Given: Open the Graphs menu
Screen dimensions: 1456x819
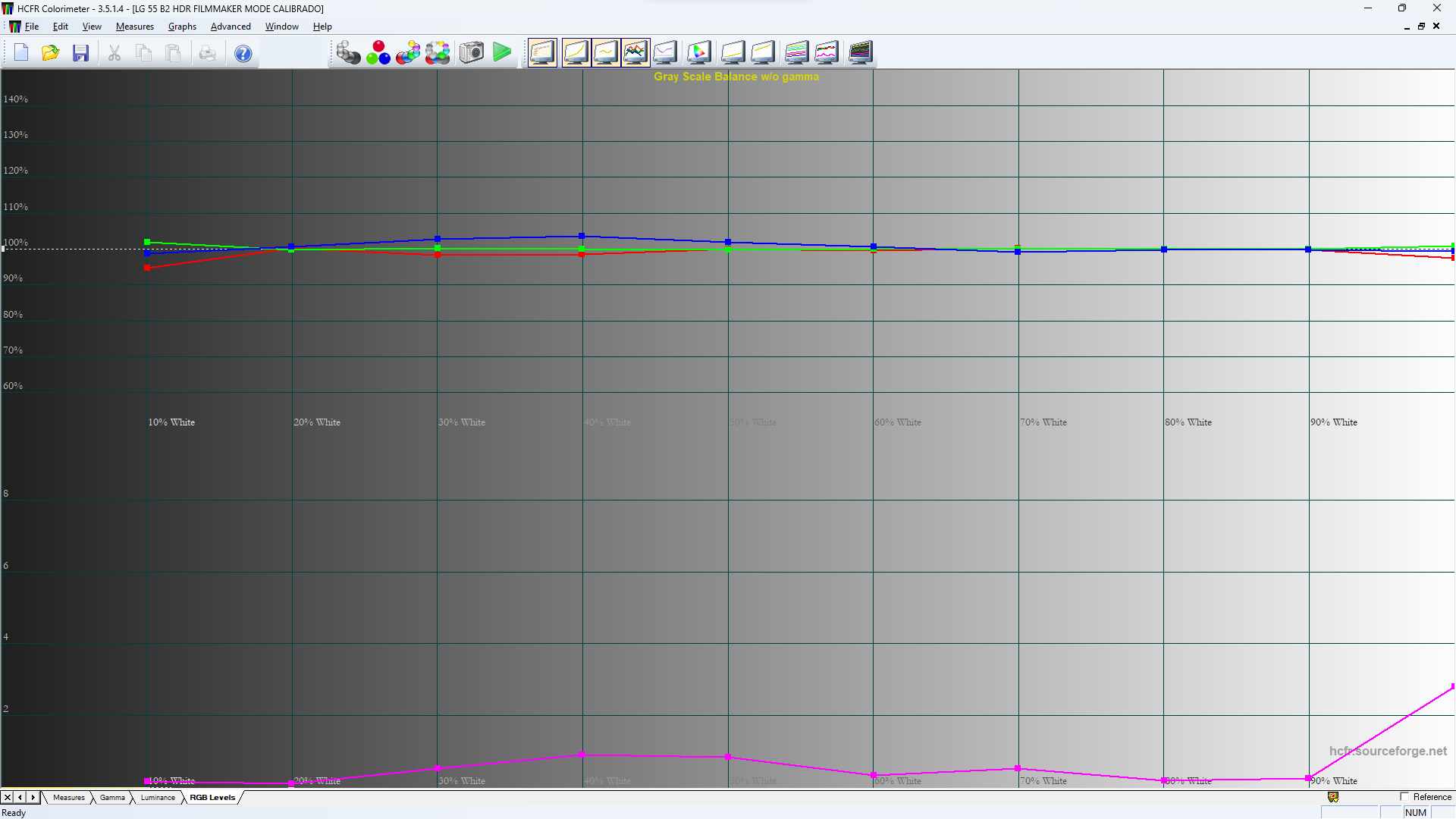Looking at the screenshot, I should click(182, 26).
